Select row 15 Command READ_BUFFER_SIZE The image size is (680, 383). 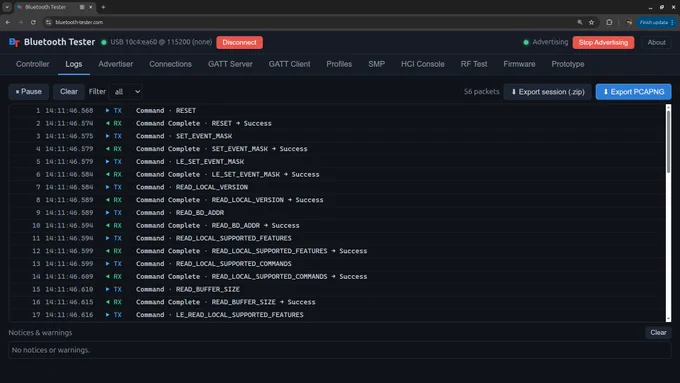337,289
